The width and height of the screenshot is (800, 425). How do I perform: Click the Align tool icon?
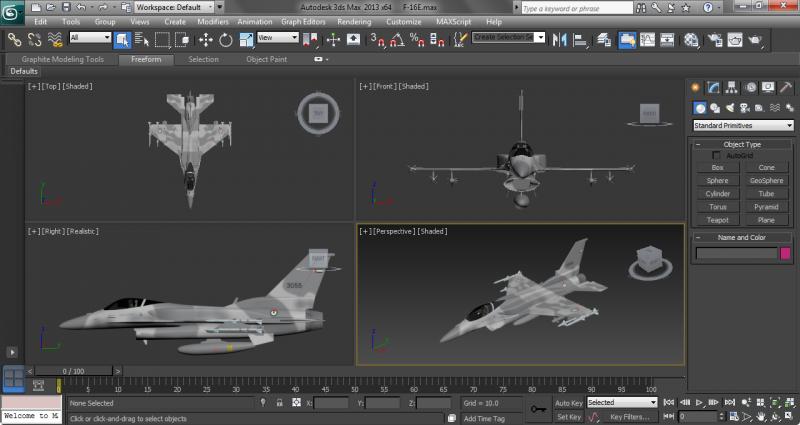[x=580, y=39]
